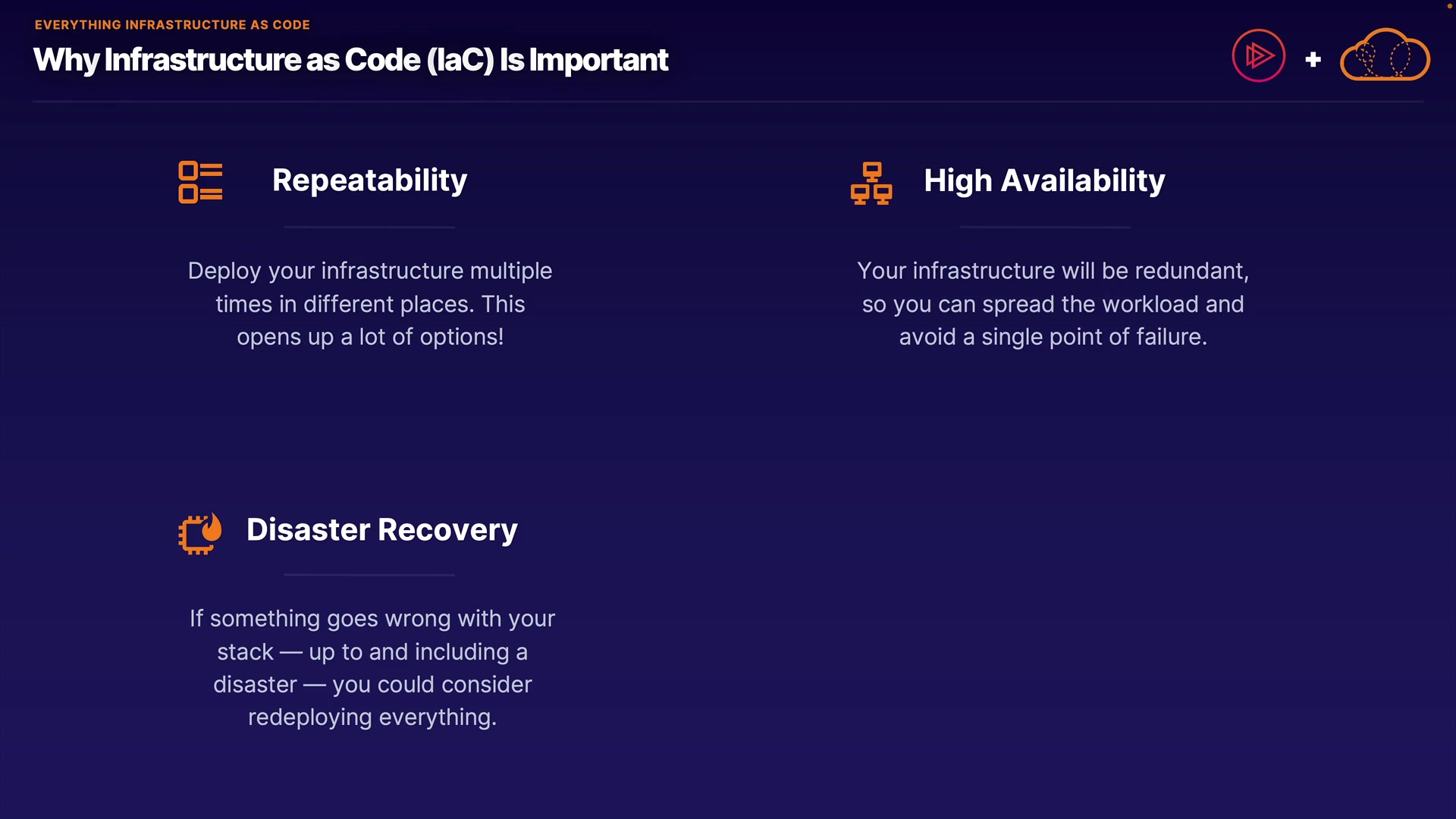This screenshot has height=819, width=1456.
Task: Click the line "redeploying everything."
Action: (372, 717)
